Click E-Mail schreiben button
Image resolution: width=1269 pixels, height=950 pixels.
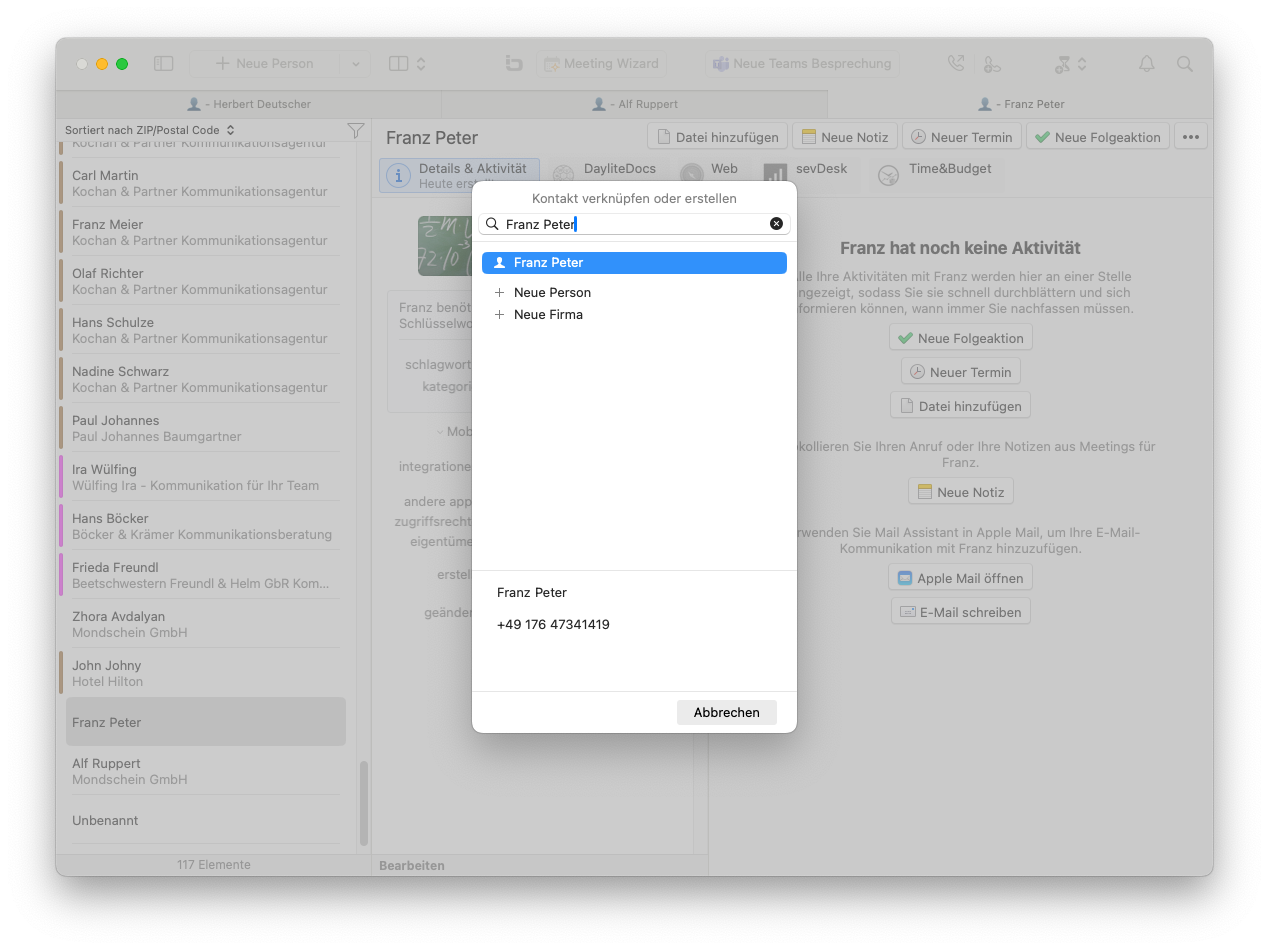click(961, 612)
